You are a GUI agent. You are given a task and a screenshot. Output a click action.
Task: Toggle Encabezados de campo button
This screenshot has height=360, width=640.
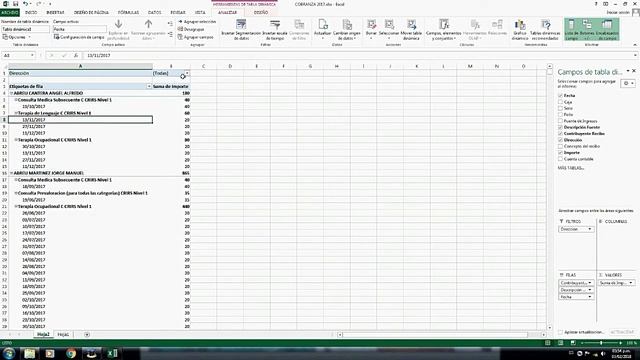[607, 29]
